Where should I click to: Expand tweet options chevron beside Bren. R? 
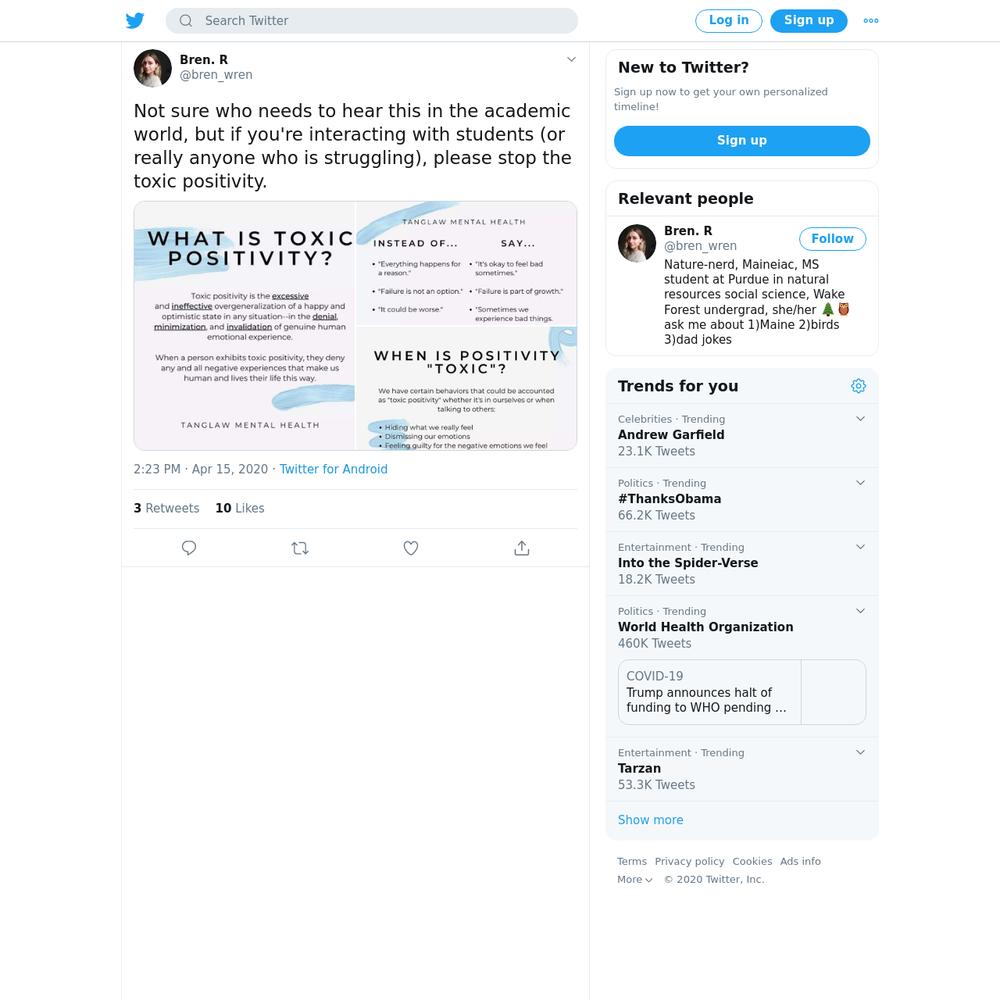tap(571, 59)
